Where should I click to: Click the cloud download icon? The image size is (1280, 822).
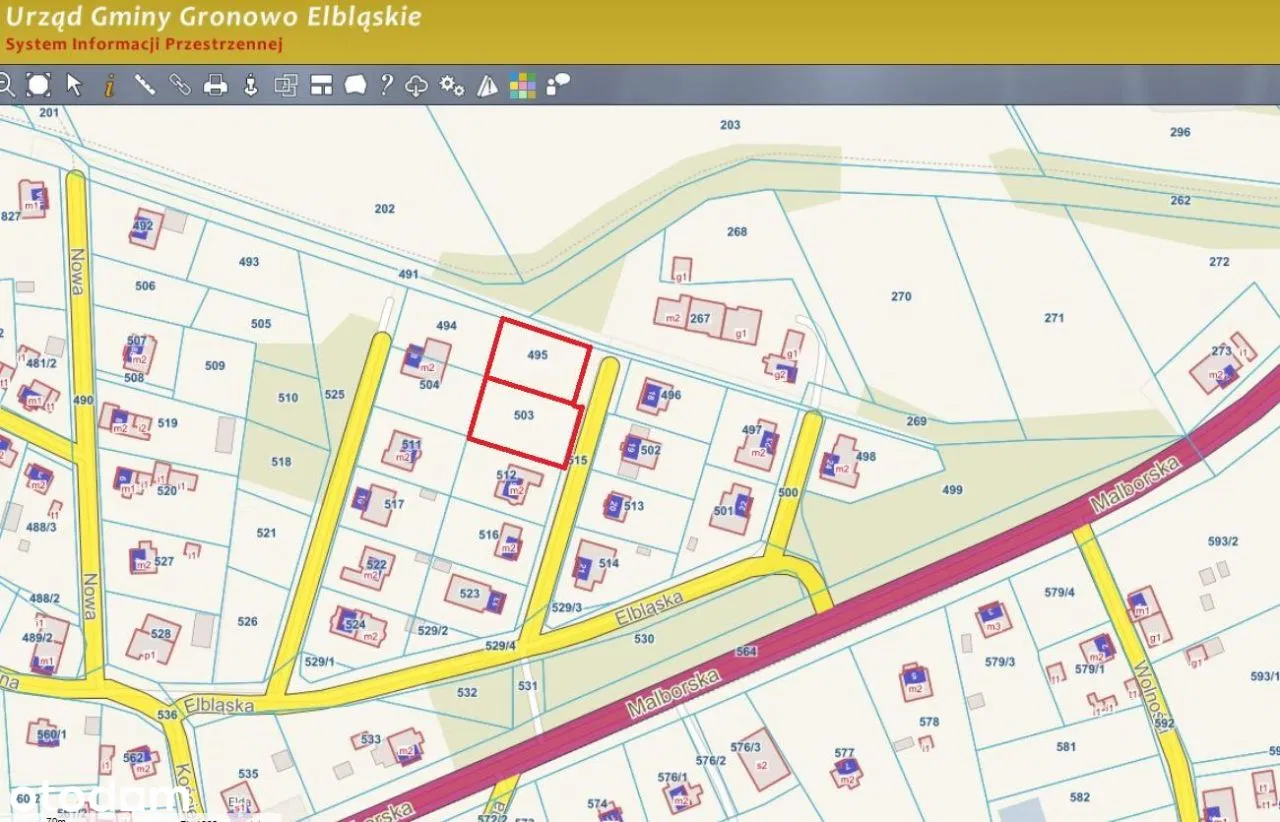[417, 86]
